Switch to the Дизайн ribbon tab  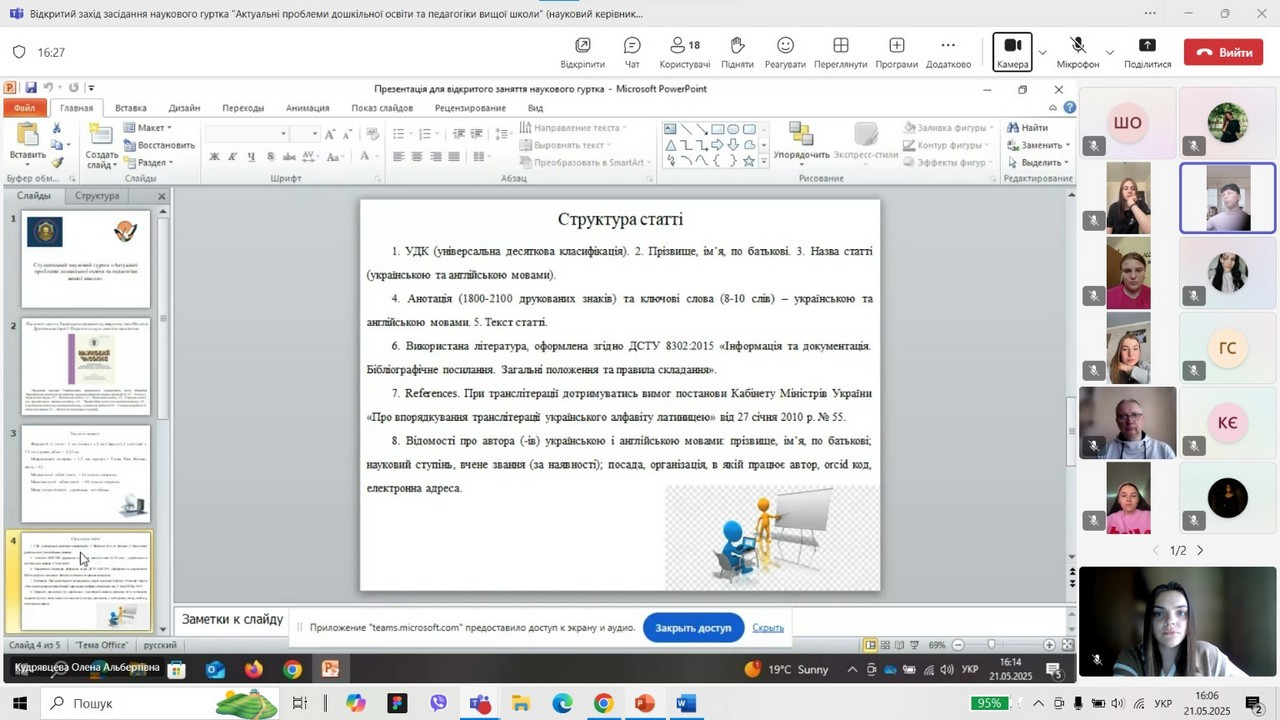point(184,108)
